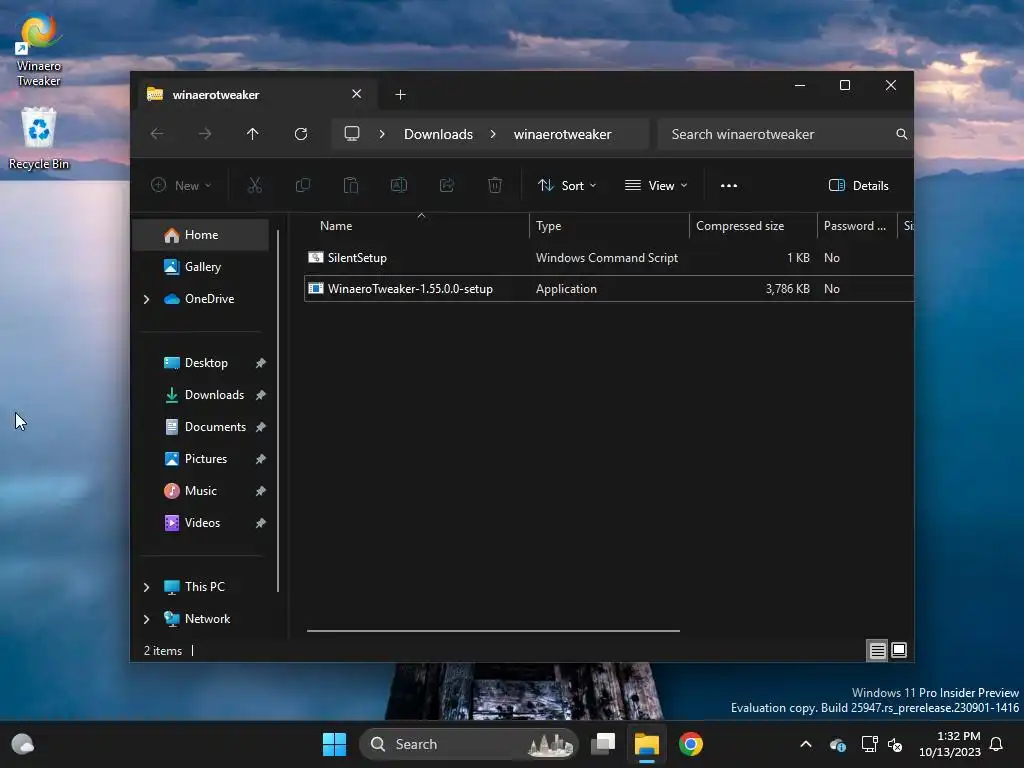The image size is (1024, 768).
Task: Click Winaero Tweaker desktop shortcut
Action: pos(39,50)
